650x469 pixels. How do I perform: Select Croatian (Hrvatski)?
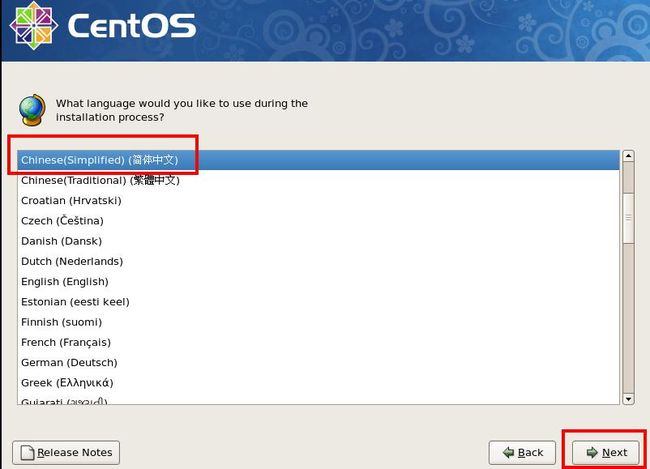tap(318, 201)
